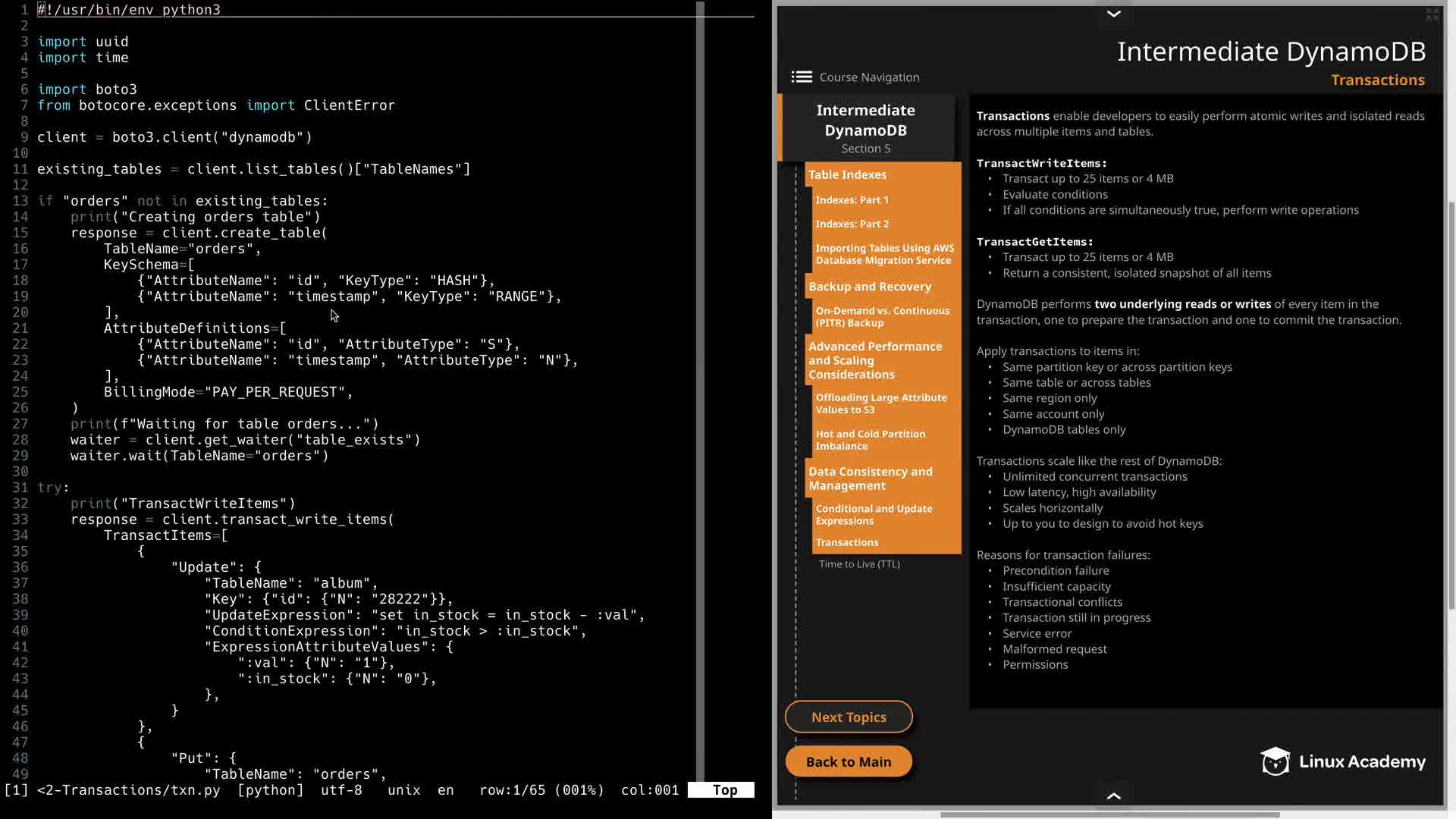Select Importing Tables Using AWS Database Migration Service
Viewport: 1456px width, 819px height.
click(x=884, y=254)
